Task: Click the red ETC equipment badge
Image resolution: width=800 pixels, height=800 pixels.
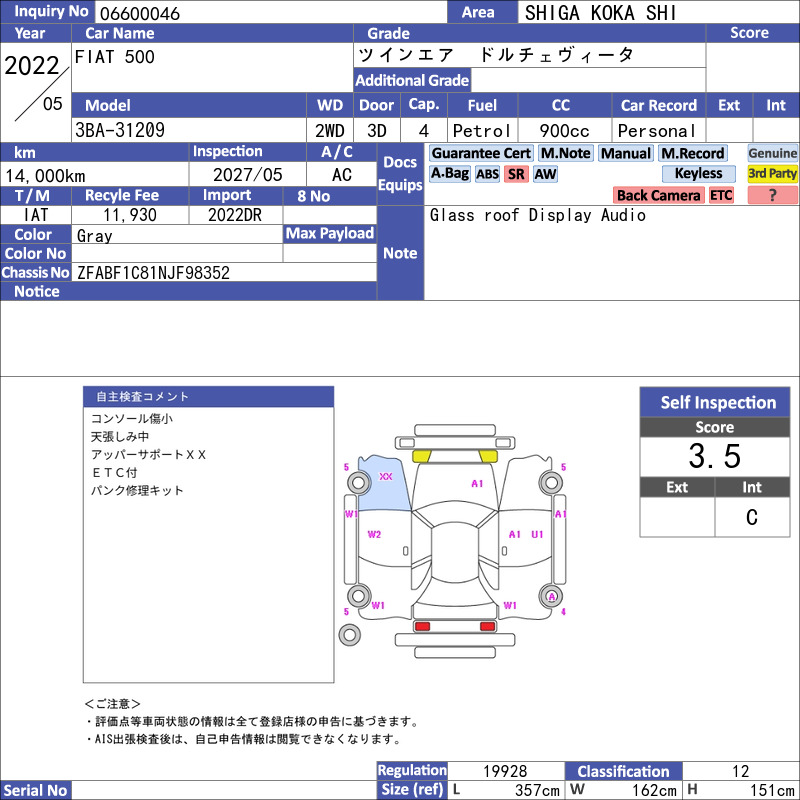Action: [721, 195]
